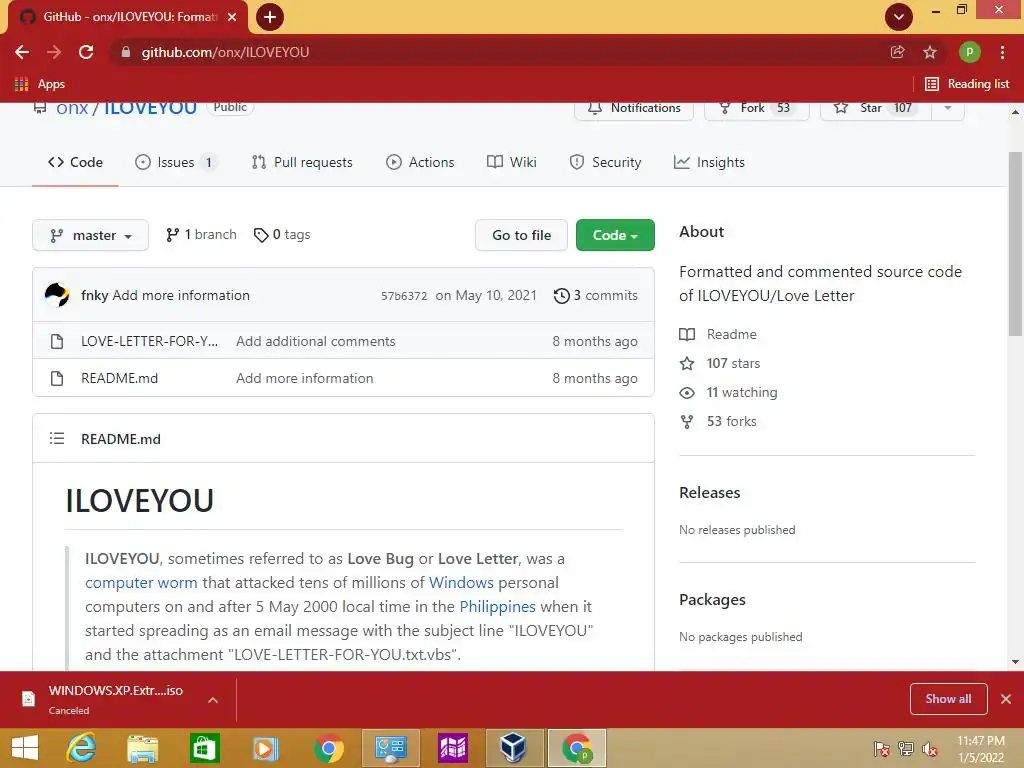1024x768 pixels.
Task: View the 107 stars link
Action: 720,363
